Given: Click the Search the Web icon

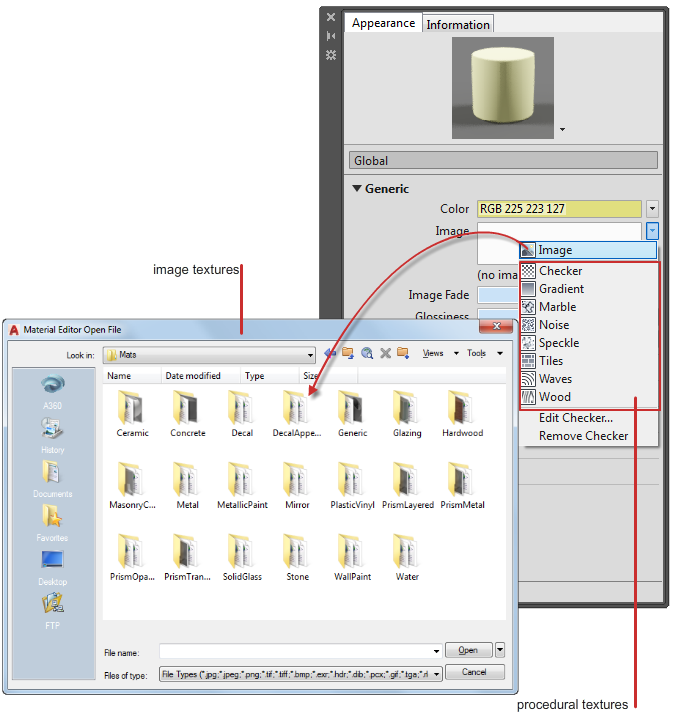Looking at the screenshot, I should click(367, 353).
